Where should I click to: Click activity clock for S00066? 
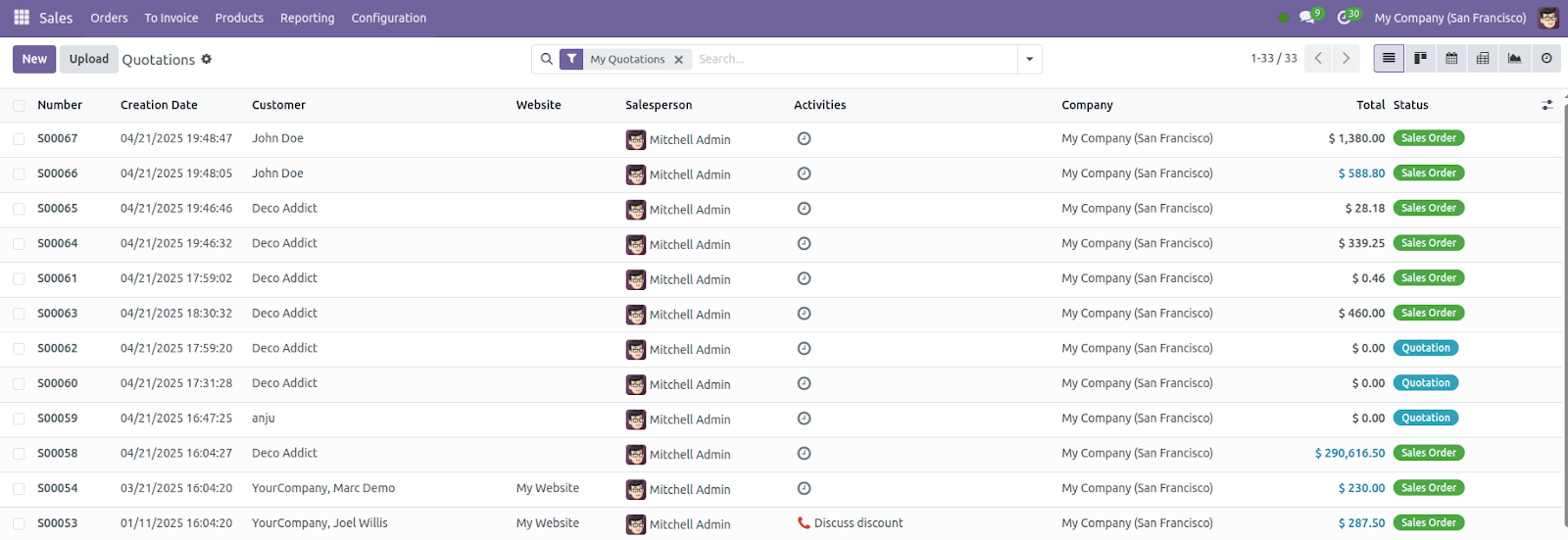coord(804,173)
